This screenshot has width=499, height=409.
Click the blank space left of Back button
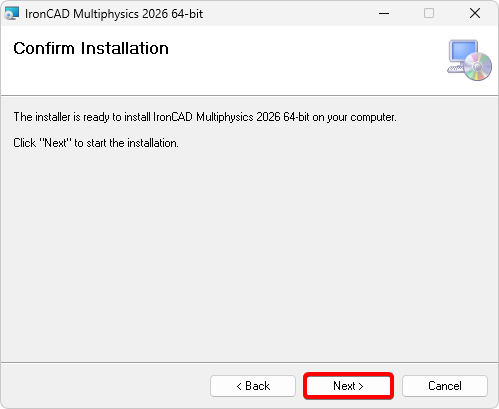pos(105,386)
